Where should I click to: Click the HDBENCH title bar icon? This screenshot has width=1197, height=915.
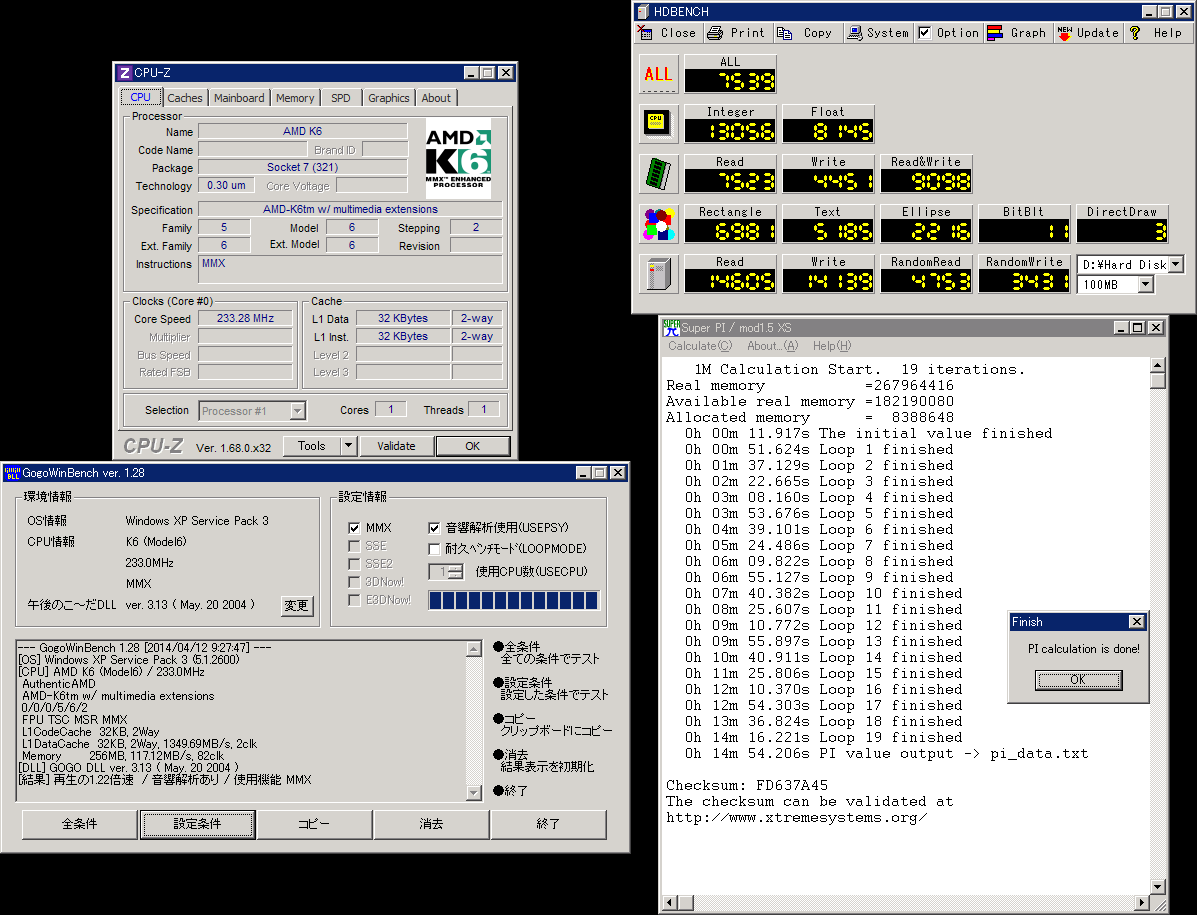click(644, 11)
